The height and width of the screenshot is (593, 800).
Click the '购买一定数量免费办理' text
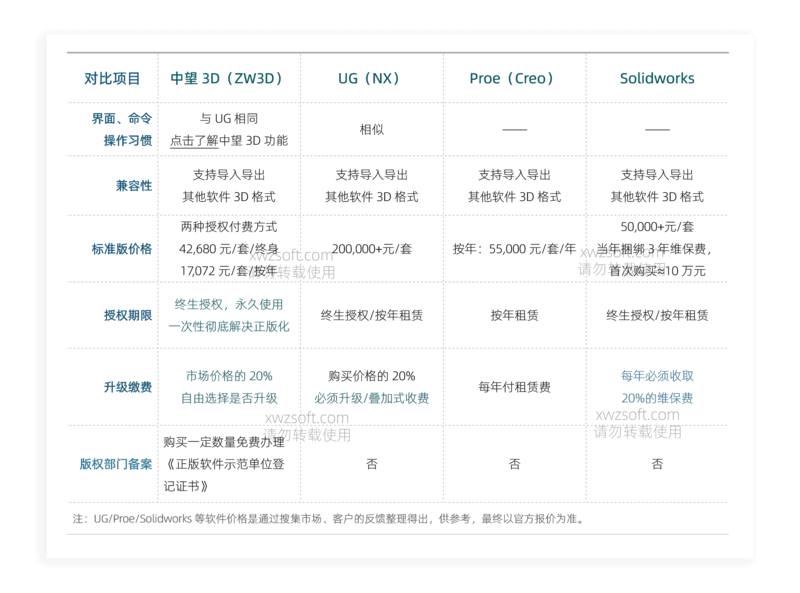click(224, 442)
